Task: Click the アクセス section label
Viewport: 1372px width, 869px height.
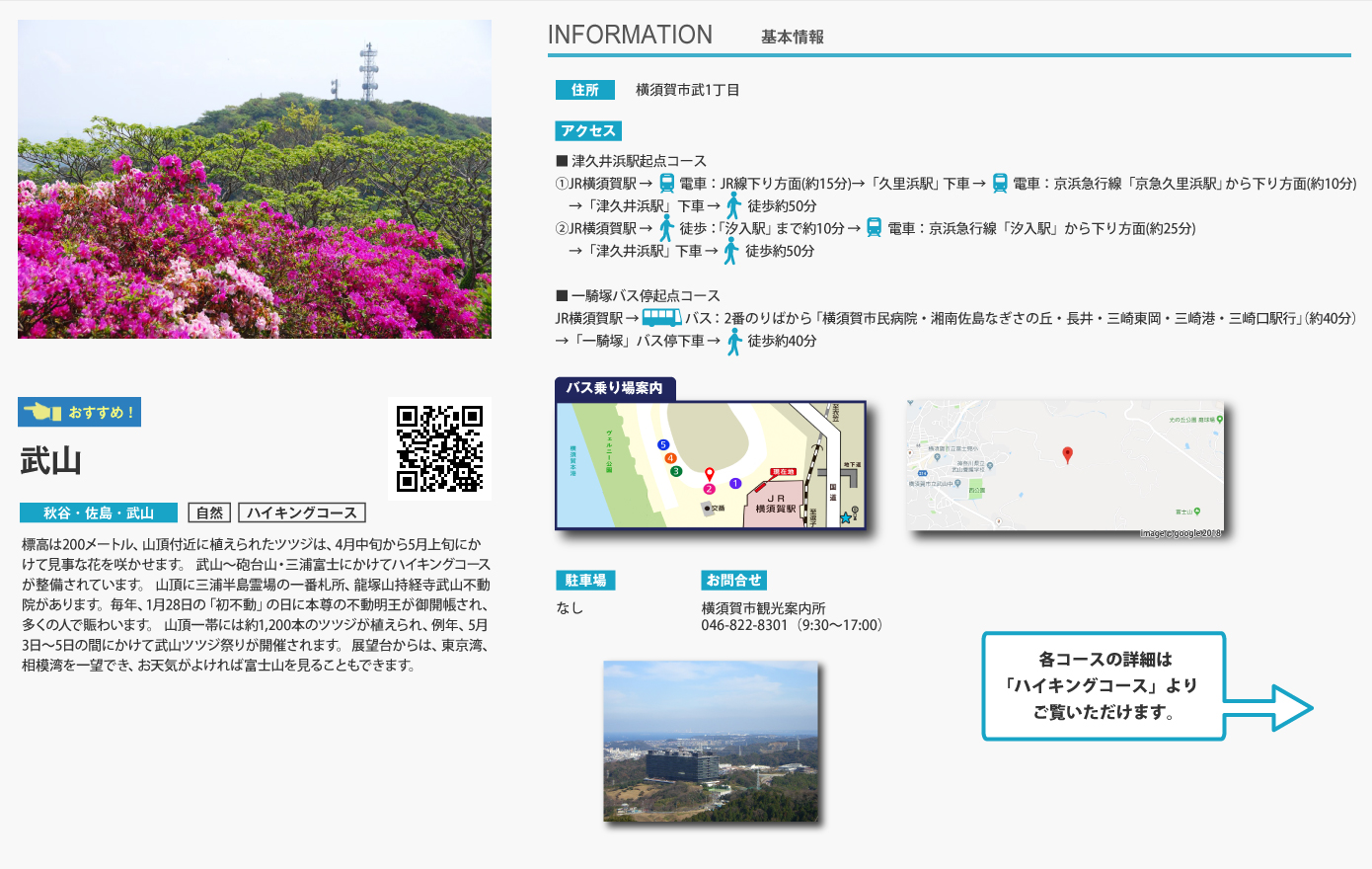Action: pyautogui.click(x=588, y=130)
